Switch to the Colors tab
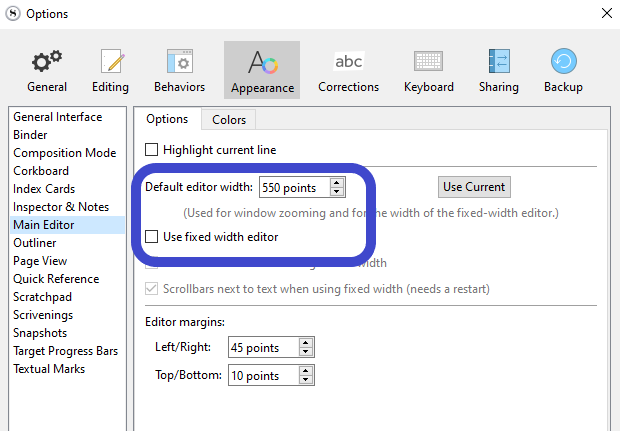620x431 pixels. coord(229,120)
